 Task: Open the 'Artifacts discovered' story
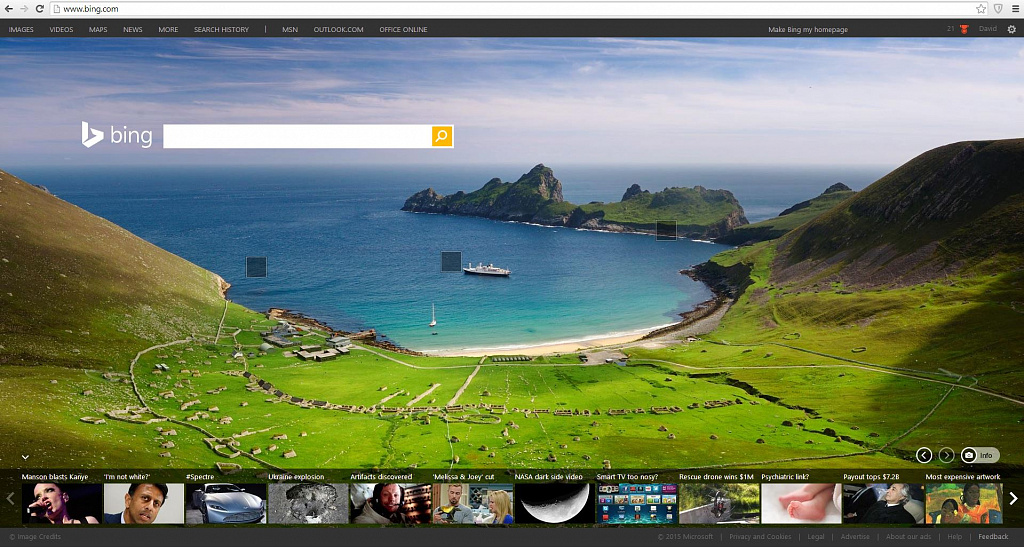(391, 503)
